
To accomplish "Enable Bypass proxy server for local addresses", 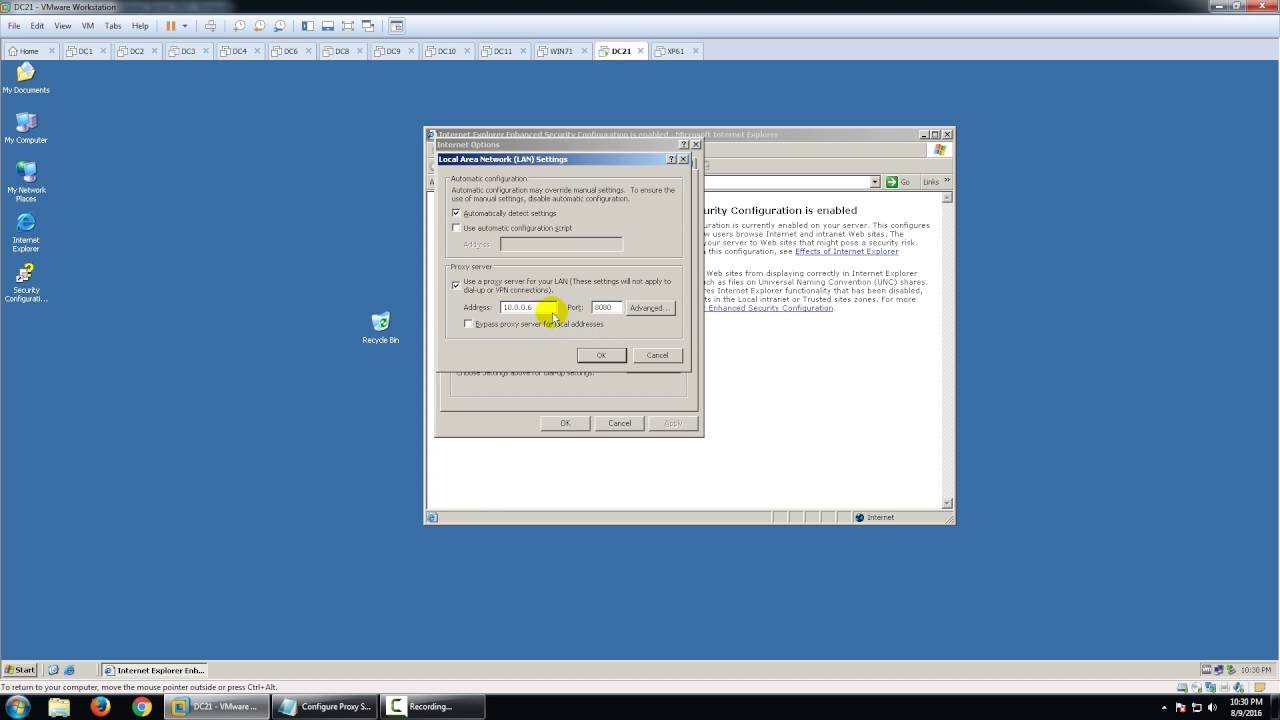I will pos(469,324).
